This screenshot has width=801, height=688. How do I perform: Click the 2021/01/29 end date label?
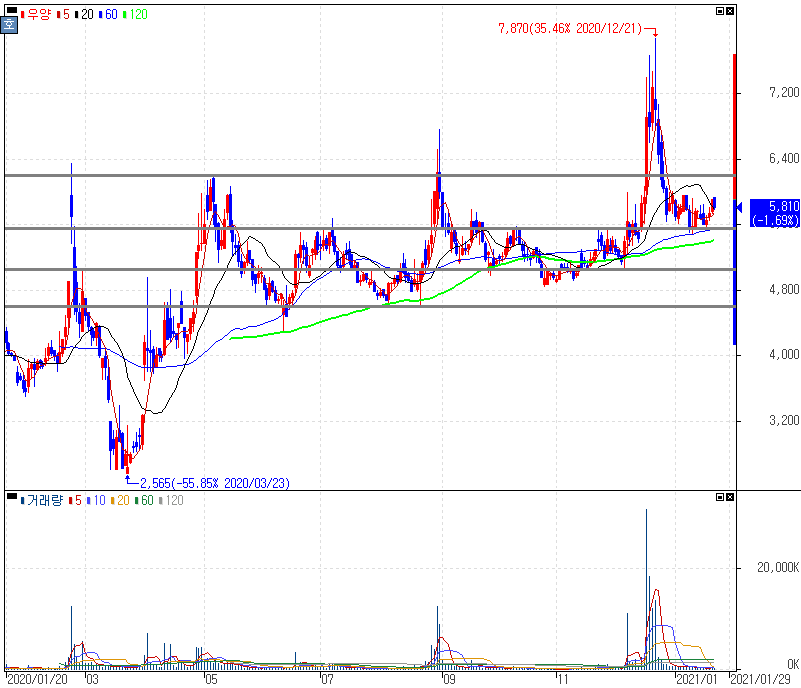pos(761,679)
